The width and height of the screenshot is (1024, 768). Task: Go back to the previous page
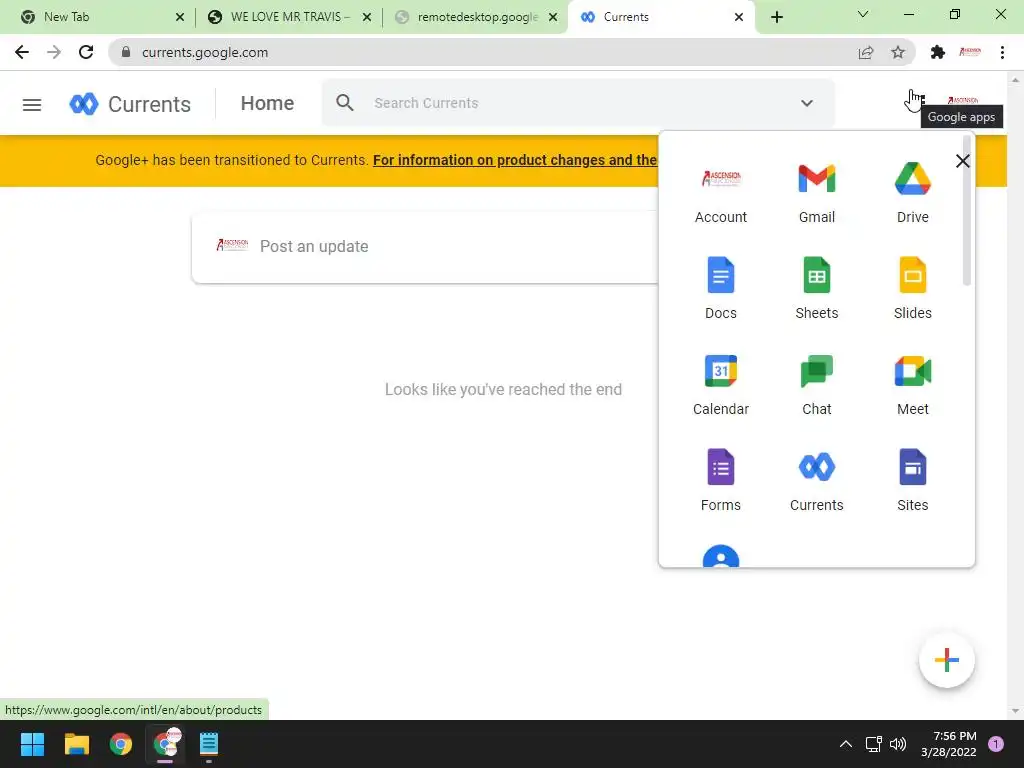(22, 52)
